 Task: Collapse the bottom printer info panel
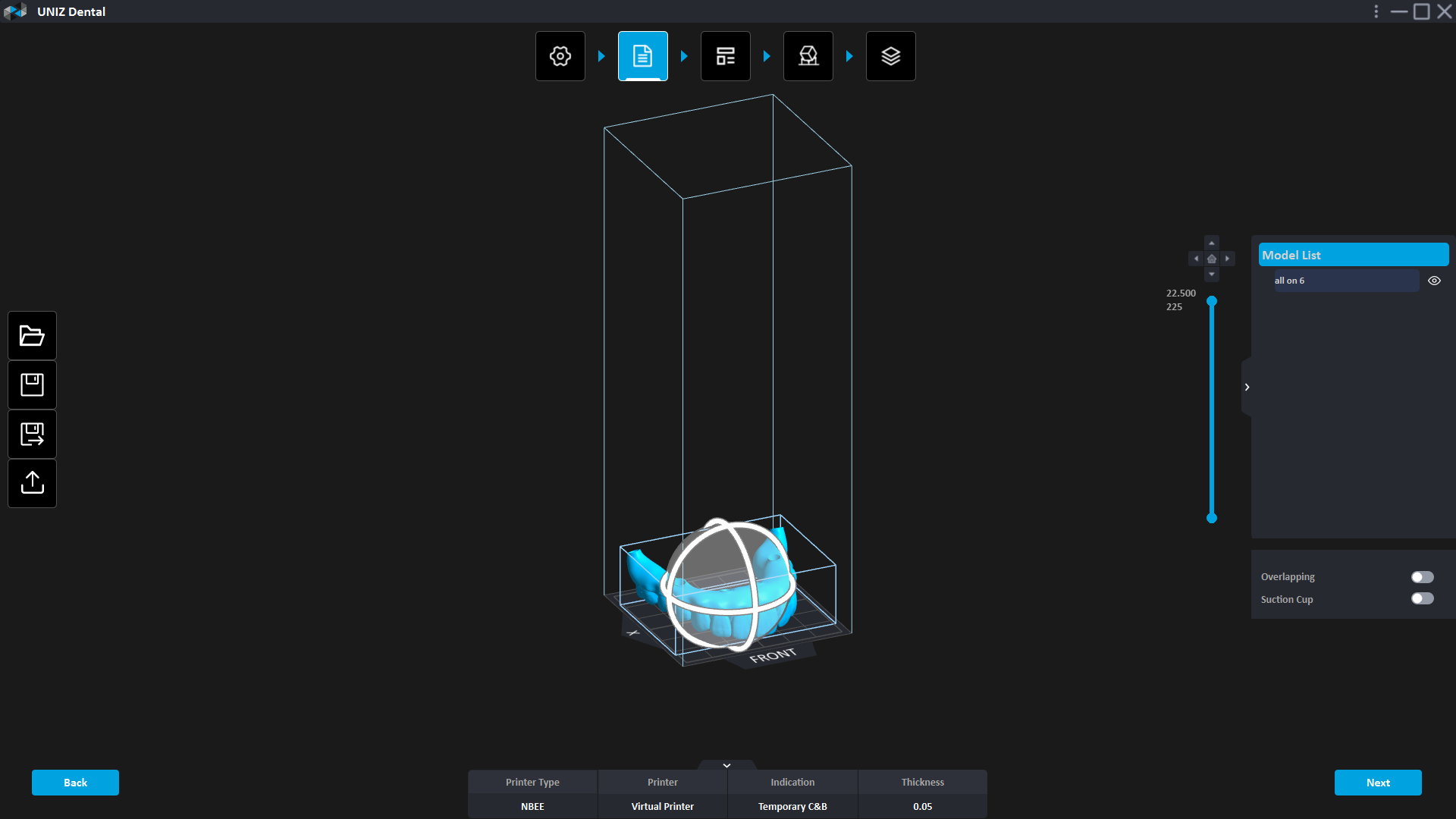point(726,765)
